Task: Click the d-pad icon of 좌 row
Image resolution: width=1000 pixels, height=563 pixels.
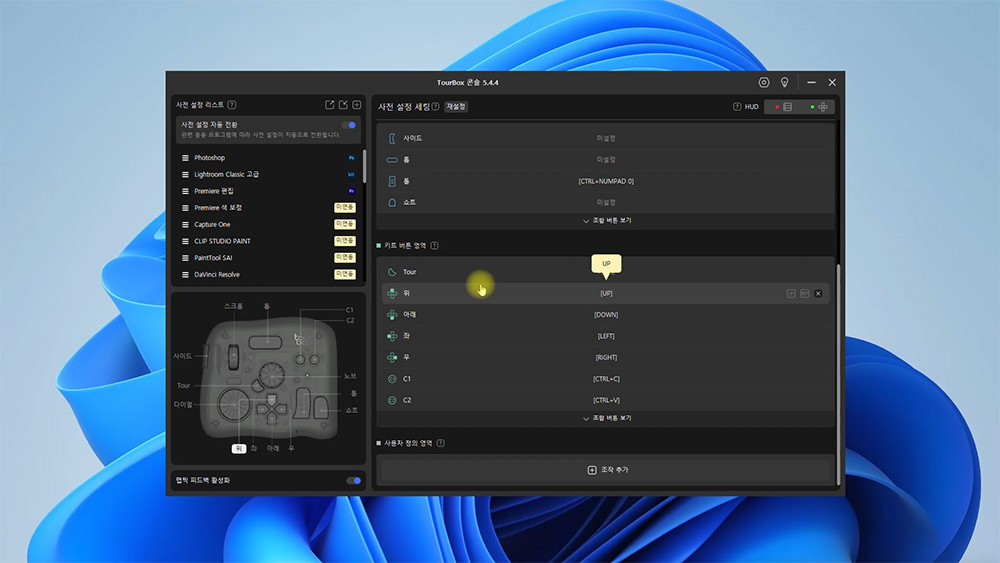Action: click(392, 336)
